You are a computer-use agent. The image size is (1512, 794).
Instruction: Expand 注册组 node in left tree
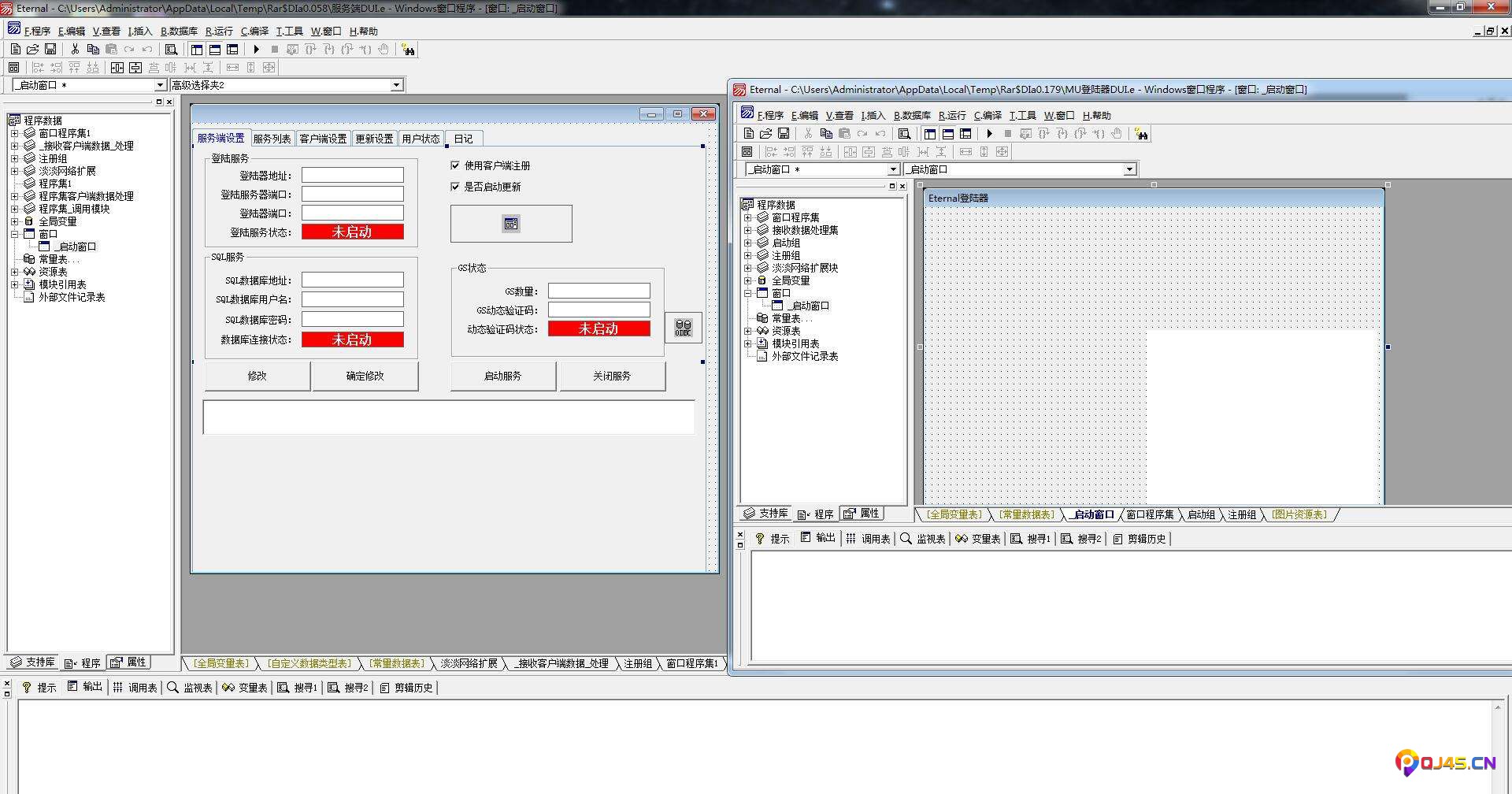point(14,158)
